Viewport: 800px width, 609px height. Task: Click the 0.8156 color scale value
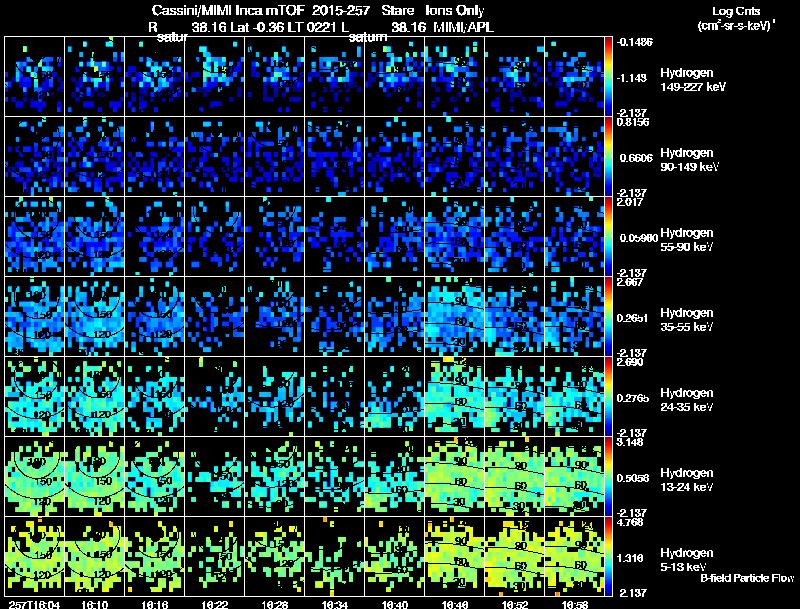633,122
